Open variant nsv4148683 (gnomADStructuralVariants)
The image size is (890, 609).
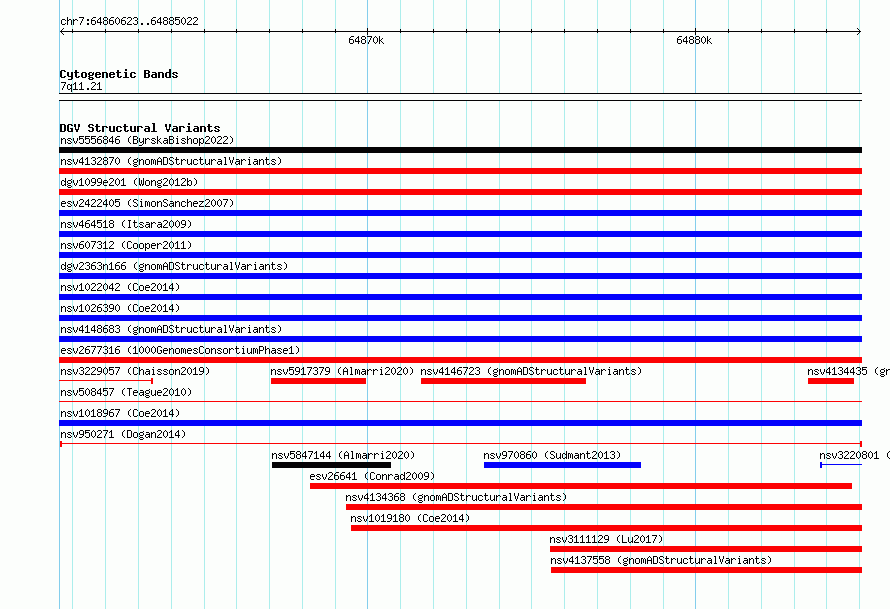(x=171, y=329)
